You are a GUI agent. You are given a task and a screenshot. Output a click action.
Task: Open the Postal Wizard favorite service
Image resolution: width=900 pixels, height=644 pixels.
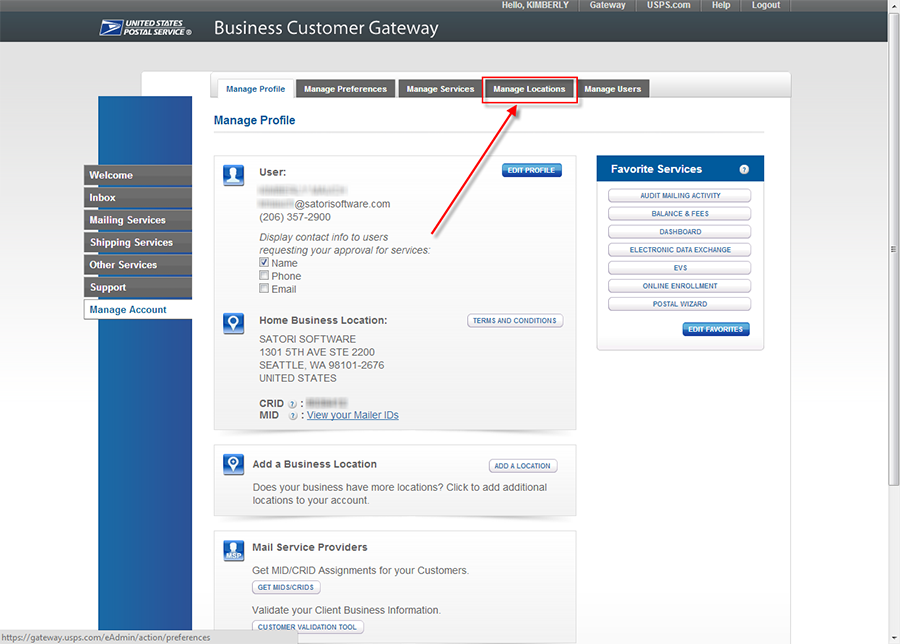tap(680, 304)
